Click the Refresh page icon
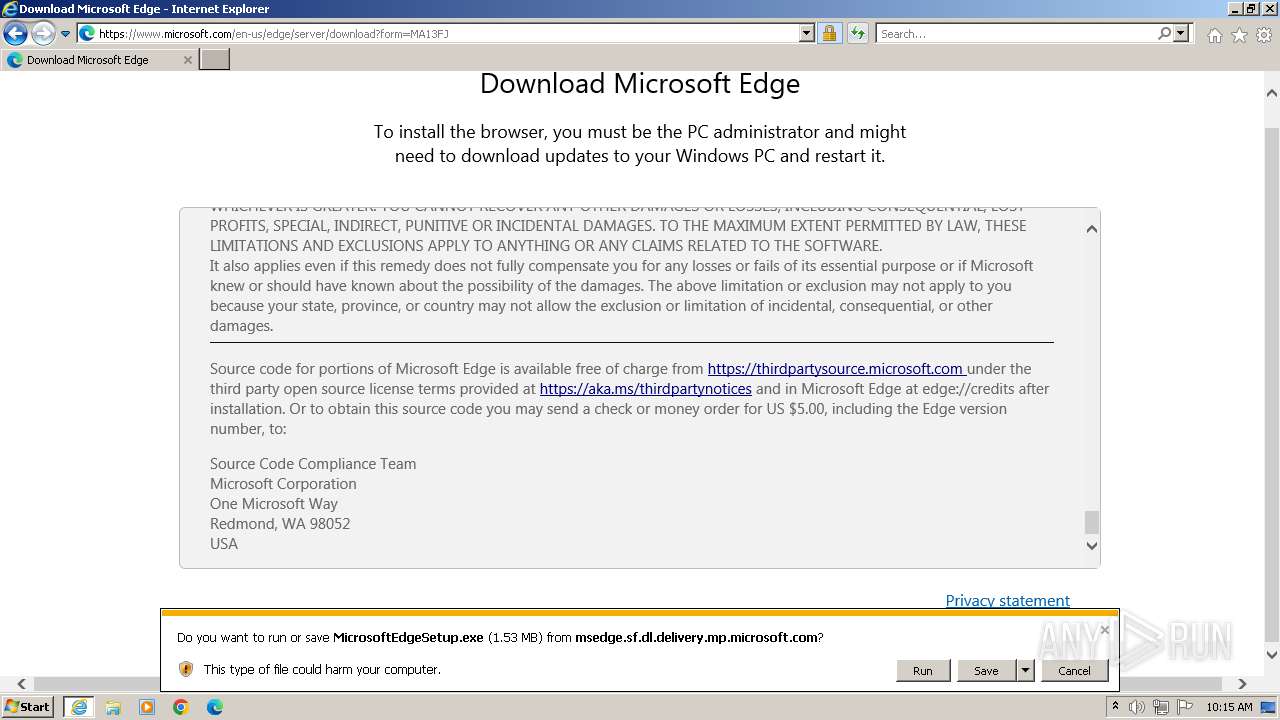 858,34
